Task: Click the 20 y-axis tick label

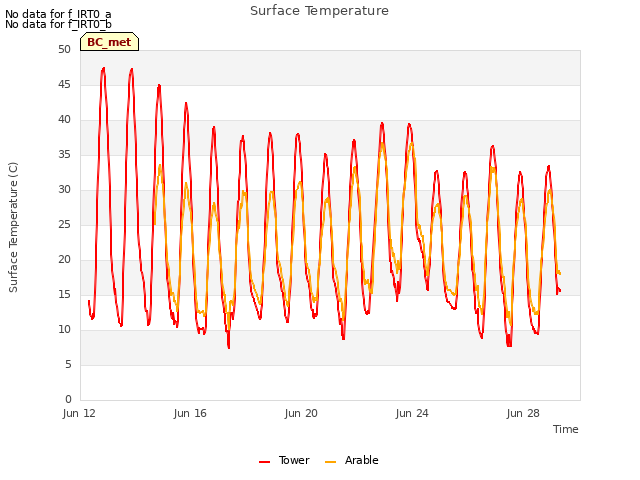Action: (64, 260)
